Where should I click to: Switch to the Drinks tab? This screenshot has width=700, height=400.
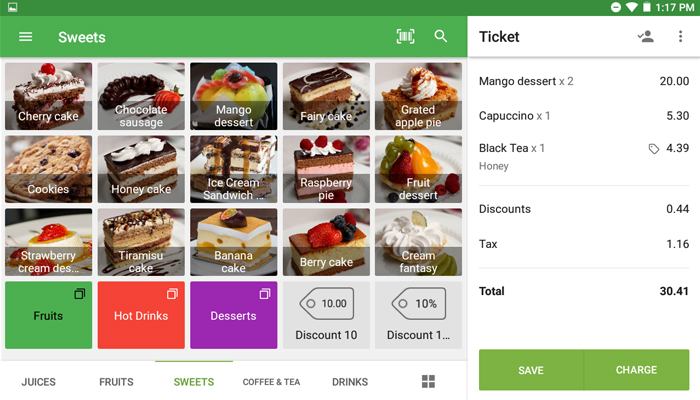pyautogui.click(x=350, y=382)
